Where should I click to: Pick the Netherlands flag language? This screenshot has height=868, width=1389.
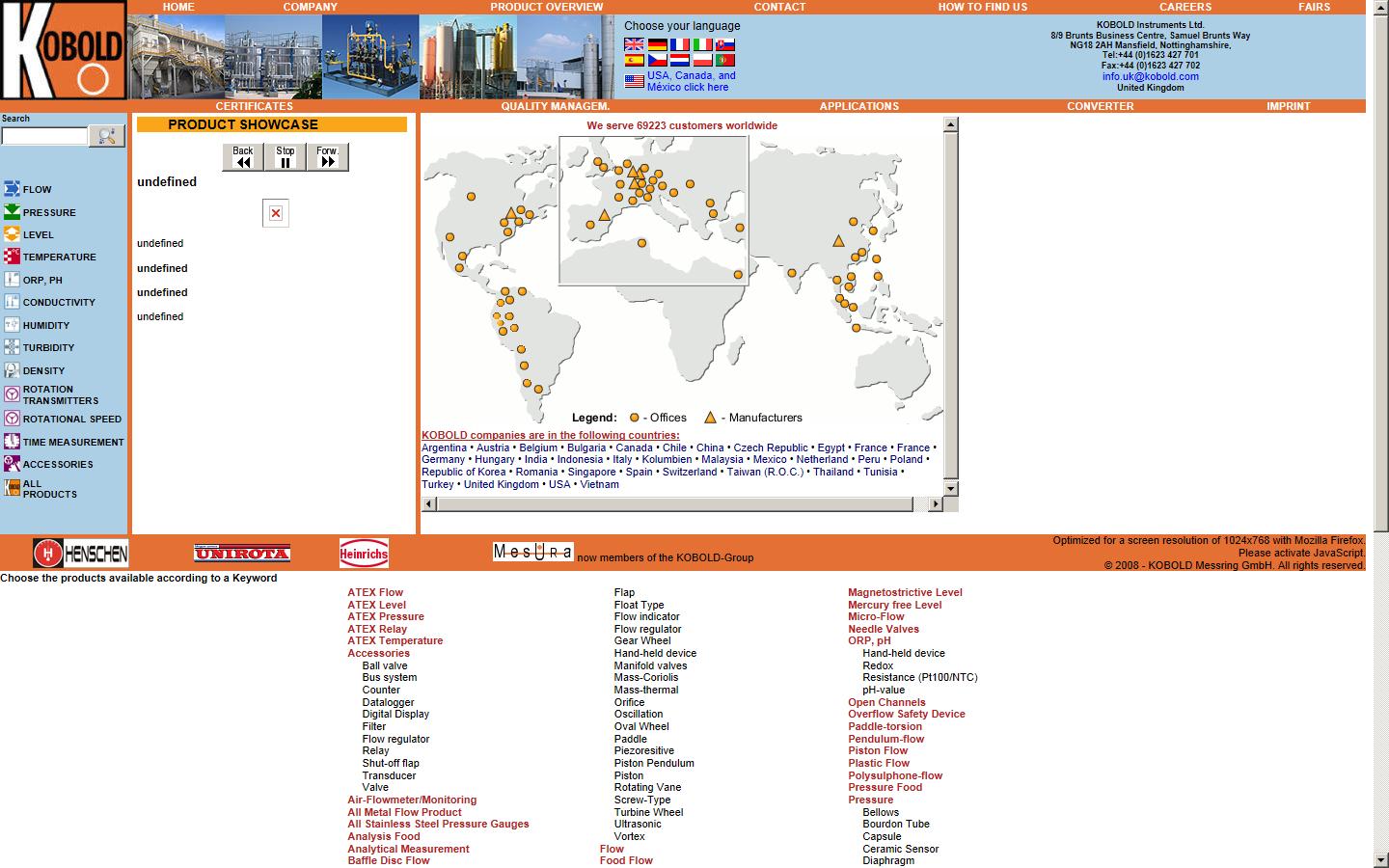(680, 60)
